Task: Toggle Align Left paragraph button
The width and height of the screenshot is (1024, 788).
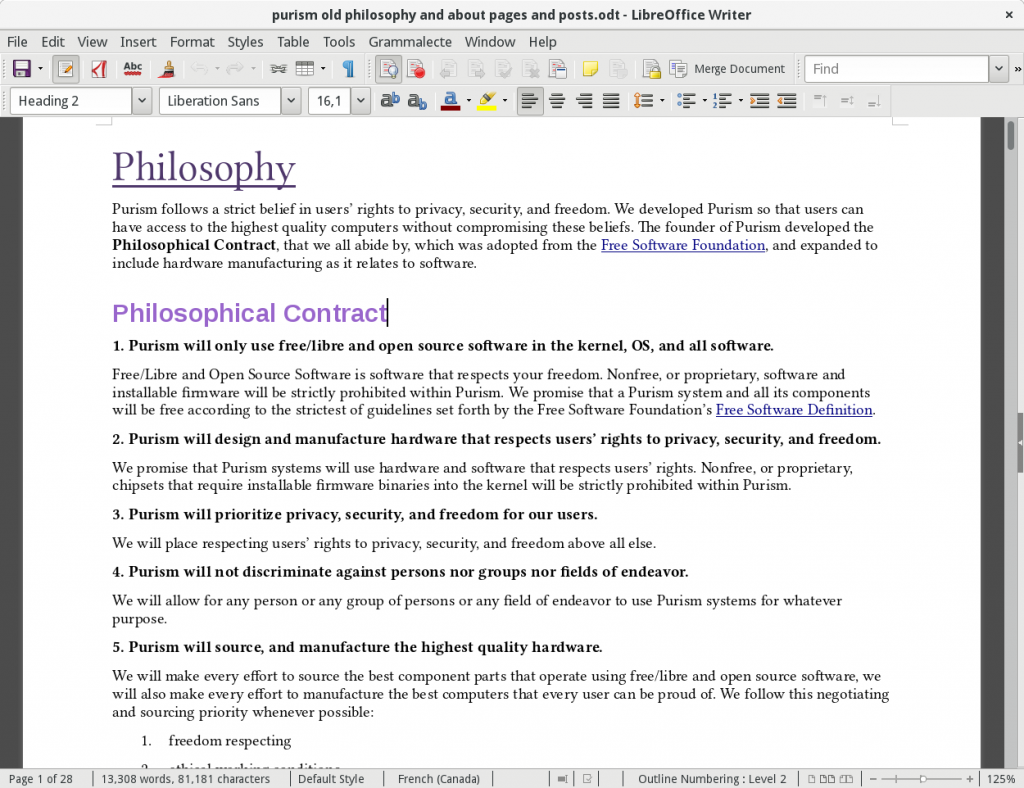Action: click(x=530, y=101)
